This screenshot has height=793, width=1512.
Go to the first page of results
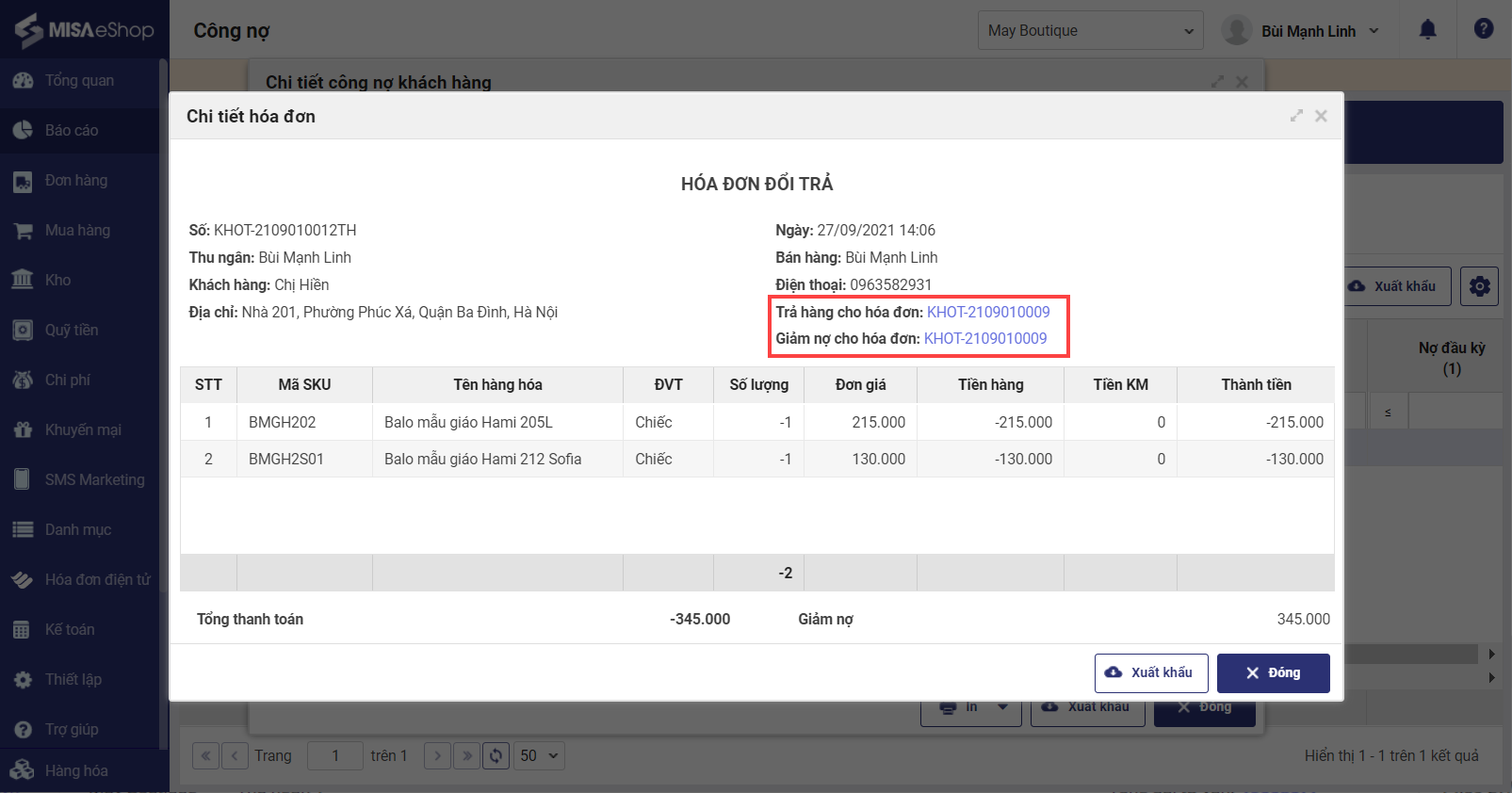tap(205, 755)
